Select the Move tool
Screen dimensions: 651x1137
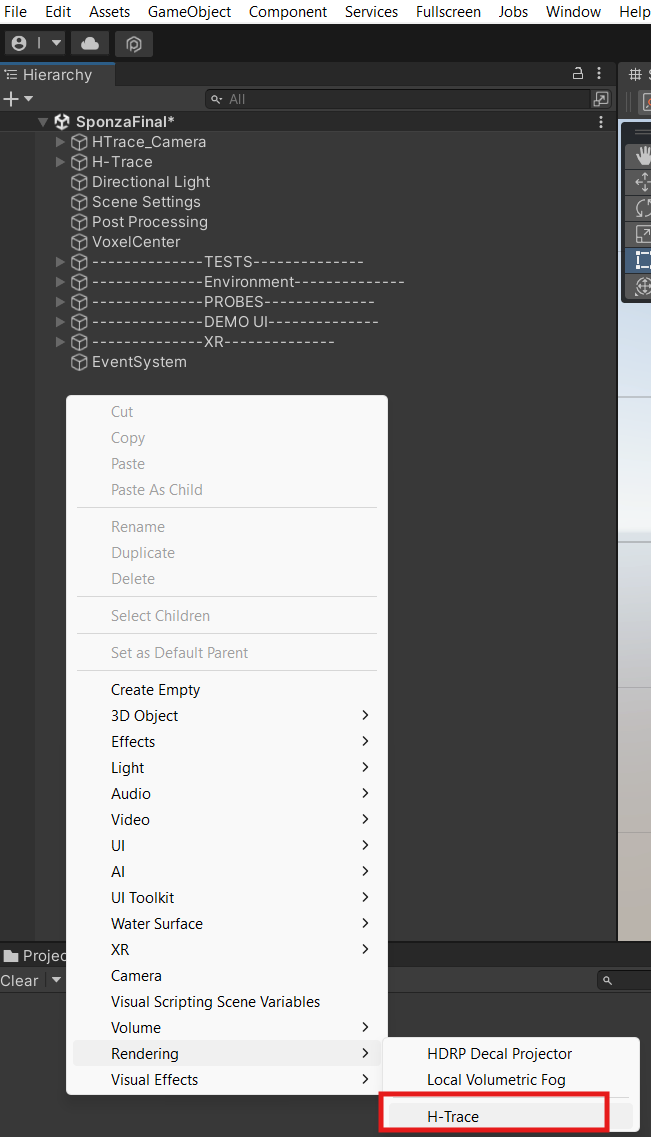click(642, 181)
